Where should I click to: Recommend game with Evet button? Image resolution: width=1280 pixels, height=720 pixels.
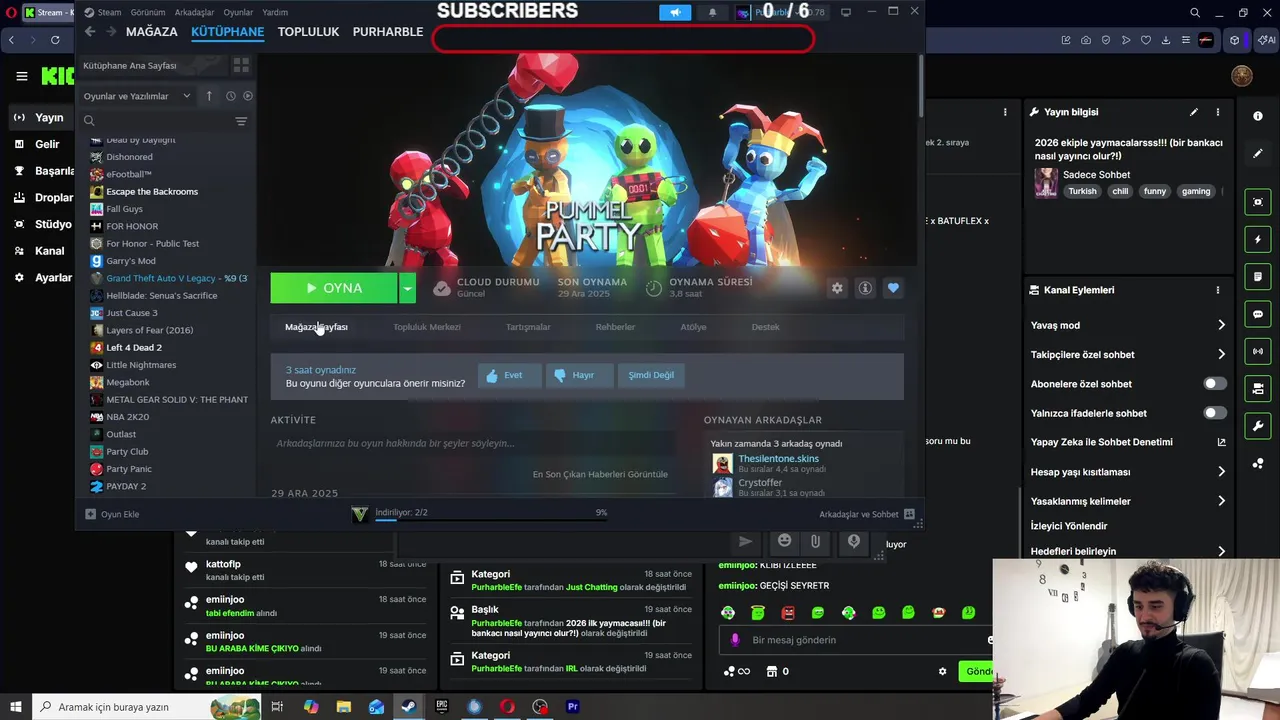pos(510,375)
